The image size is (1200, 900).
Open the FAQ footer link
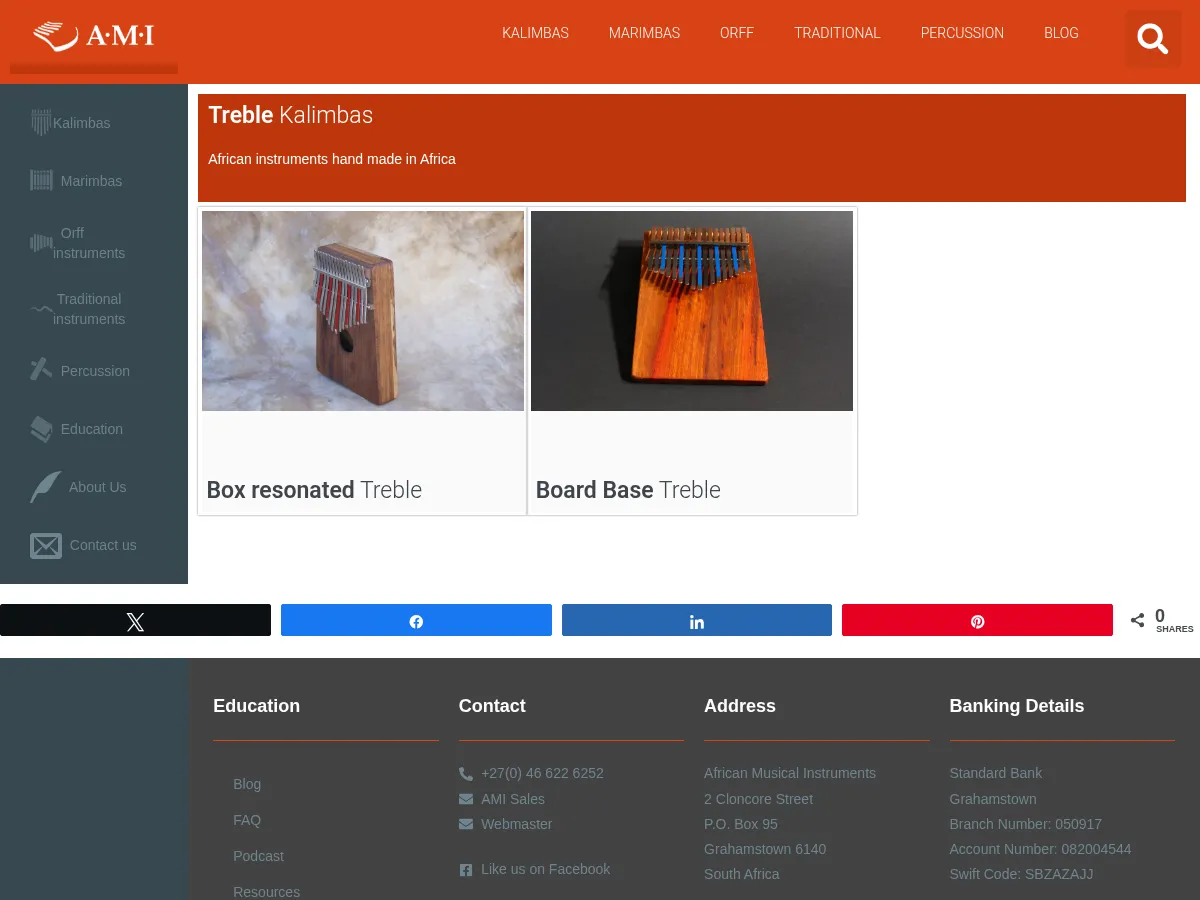click(247, 820)
